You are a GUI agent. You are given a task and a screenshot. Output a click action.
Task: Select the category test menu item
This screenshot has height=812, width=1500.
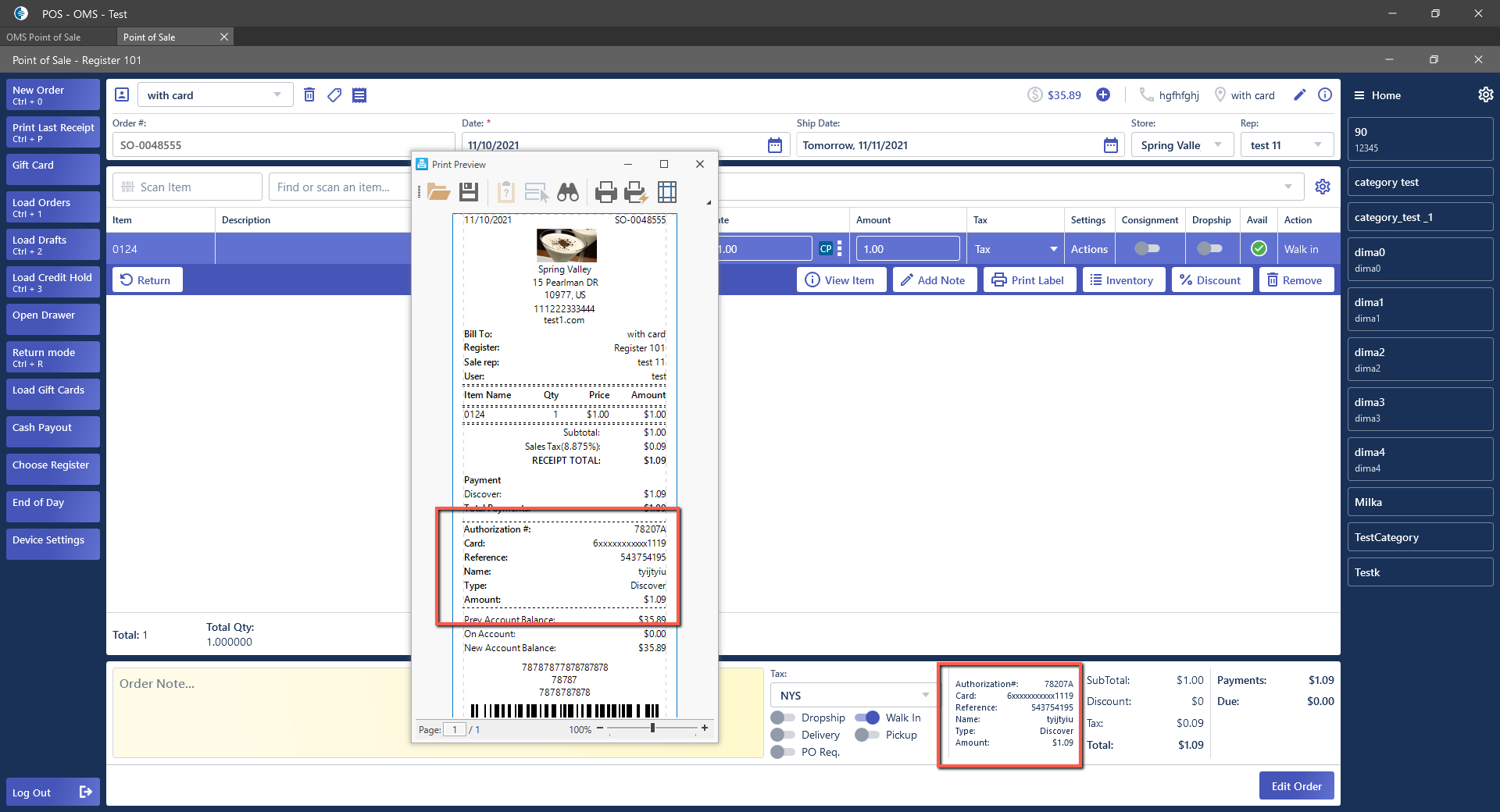pyautogui.click(x=1420, y=182)
